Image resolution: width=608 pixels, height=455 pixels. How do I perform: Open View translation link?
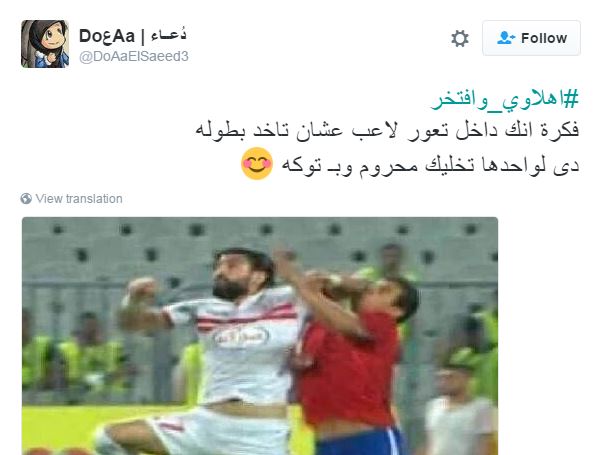(79, 199)
